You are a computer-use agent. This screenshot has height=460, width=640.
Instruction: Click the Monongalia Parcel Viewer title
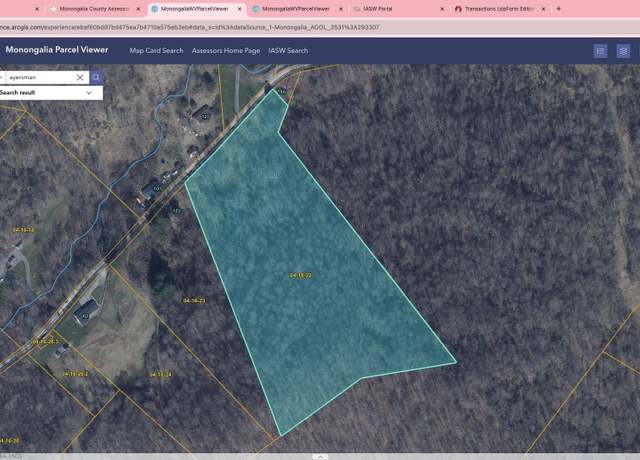pos(57,50)
